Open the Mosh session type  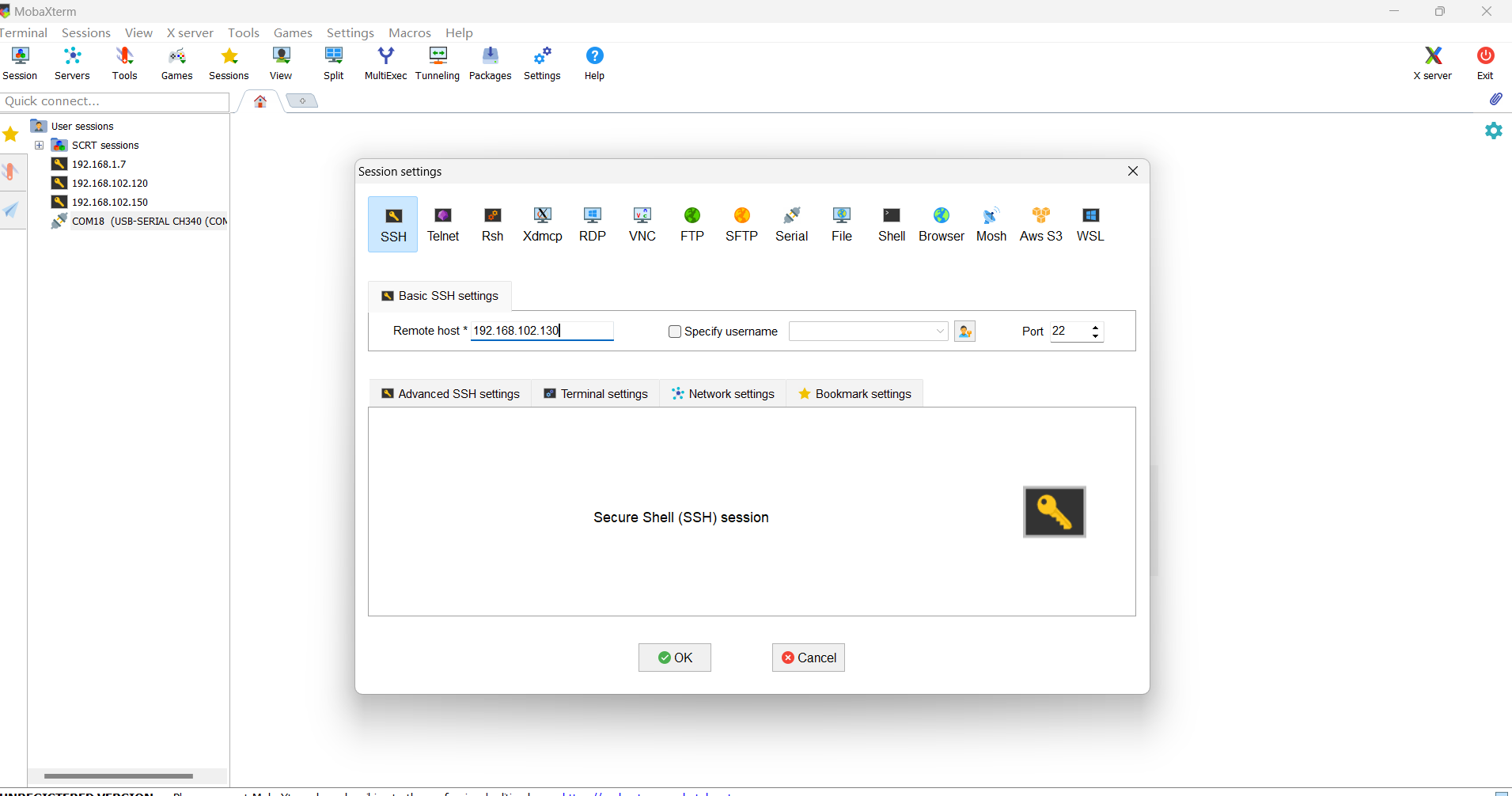click(x=991, y=224)
